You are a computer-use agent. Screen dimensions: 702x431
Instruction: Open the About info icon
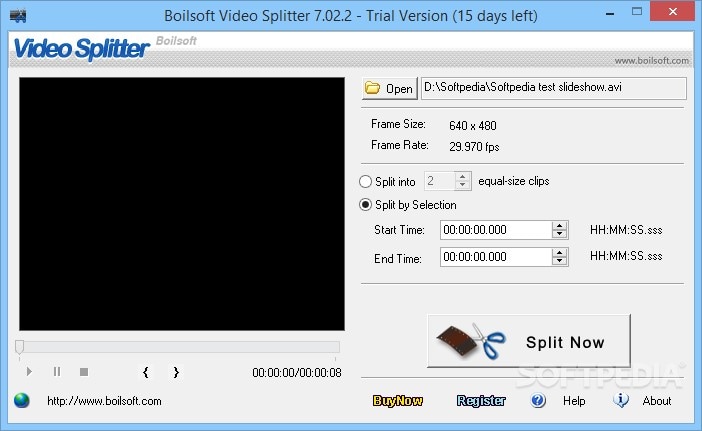[x=621, y=401]
